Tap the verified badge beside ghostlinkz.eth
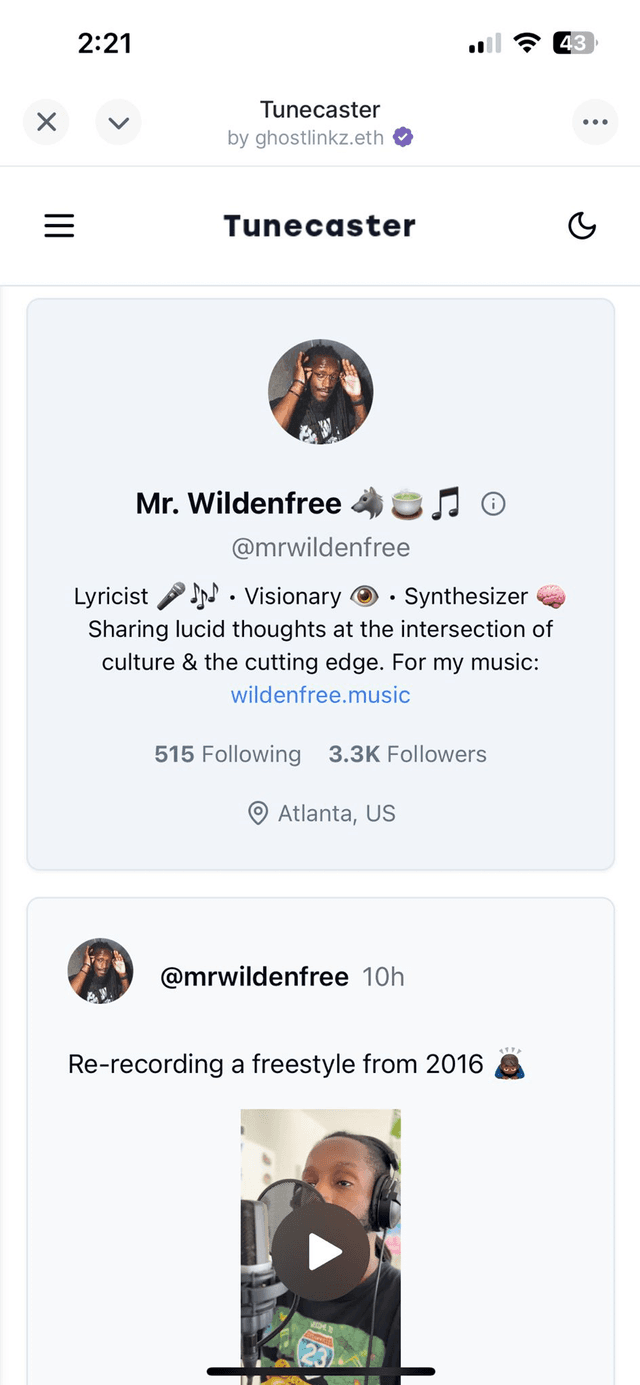Image resolution: width=640 pixels, height=1385 pixels. 401,137
